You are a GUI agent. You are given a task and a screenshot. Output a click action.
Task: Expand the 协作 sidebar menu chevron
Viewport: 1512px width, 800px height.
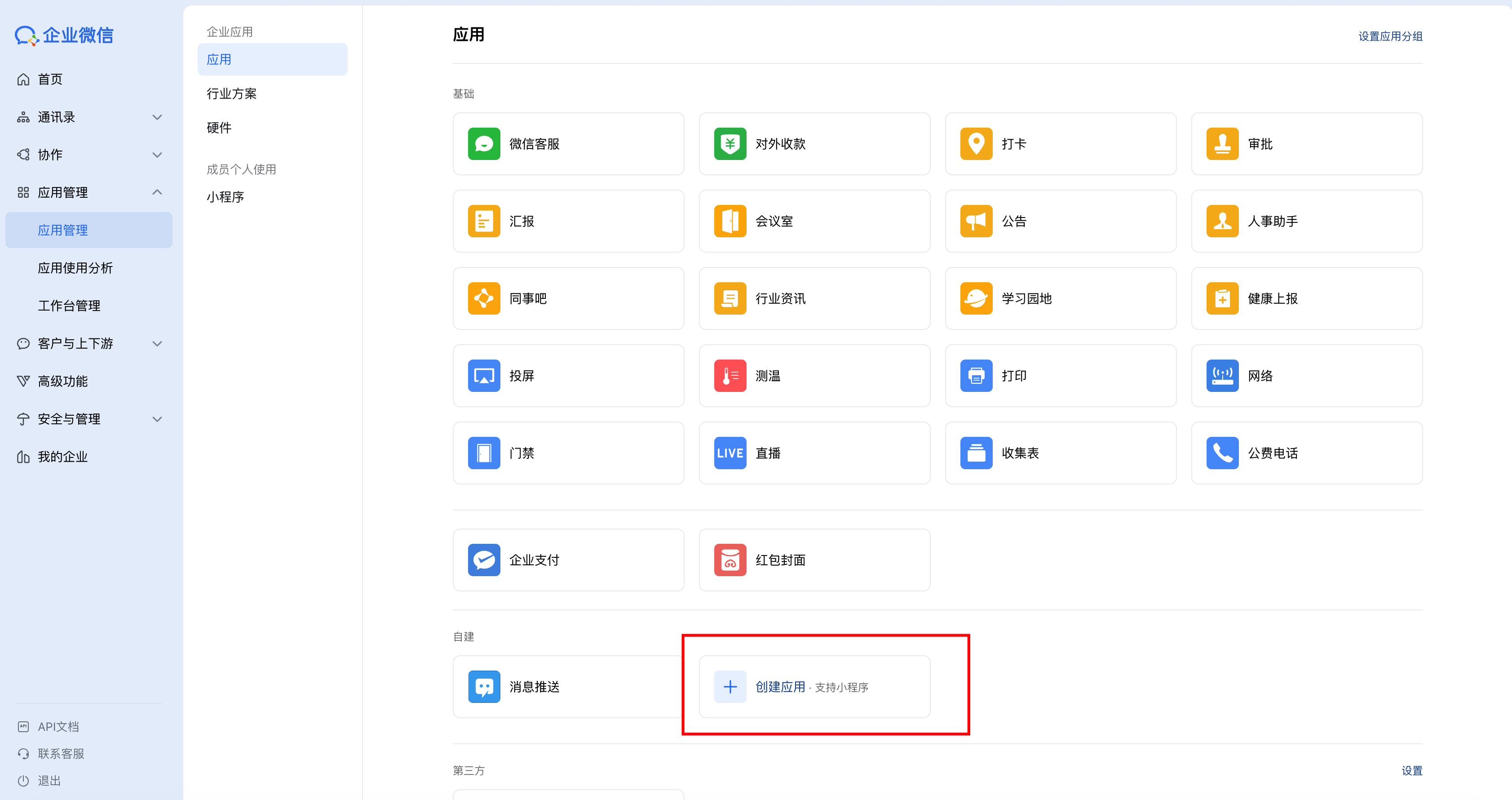click(157, 155)
